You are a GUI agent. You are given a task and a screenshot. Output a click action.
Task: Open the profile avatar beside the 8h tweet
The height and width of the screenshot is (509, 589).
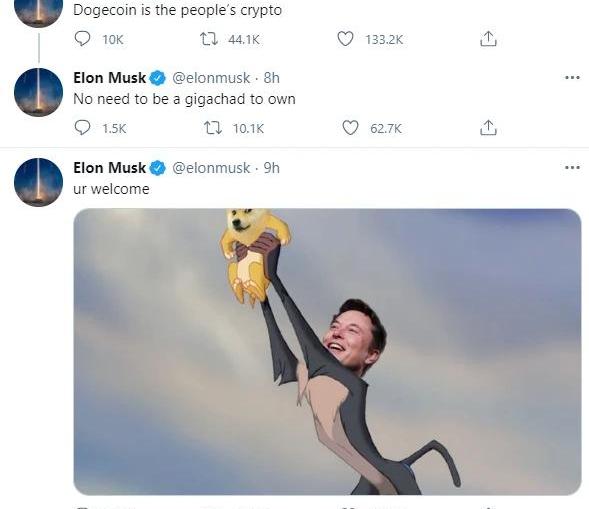38,92
